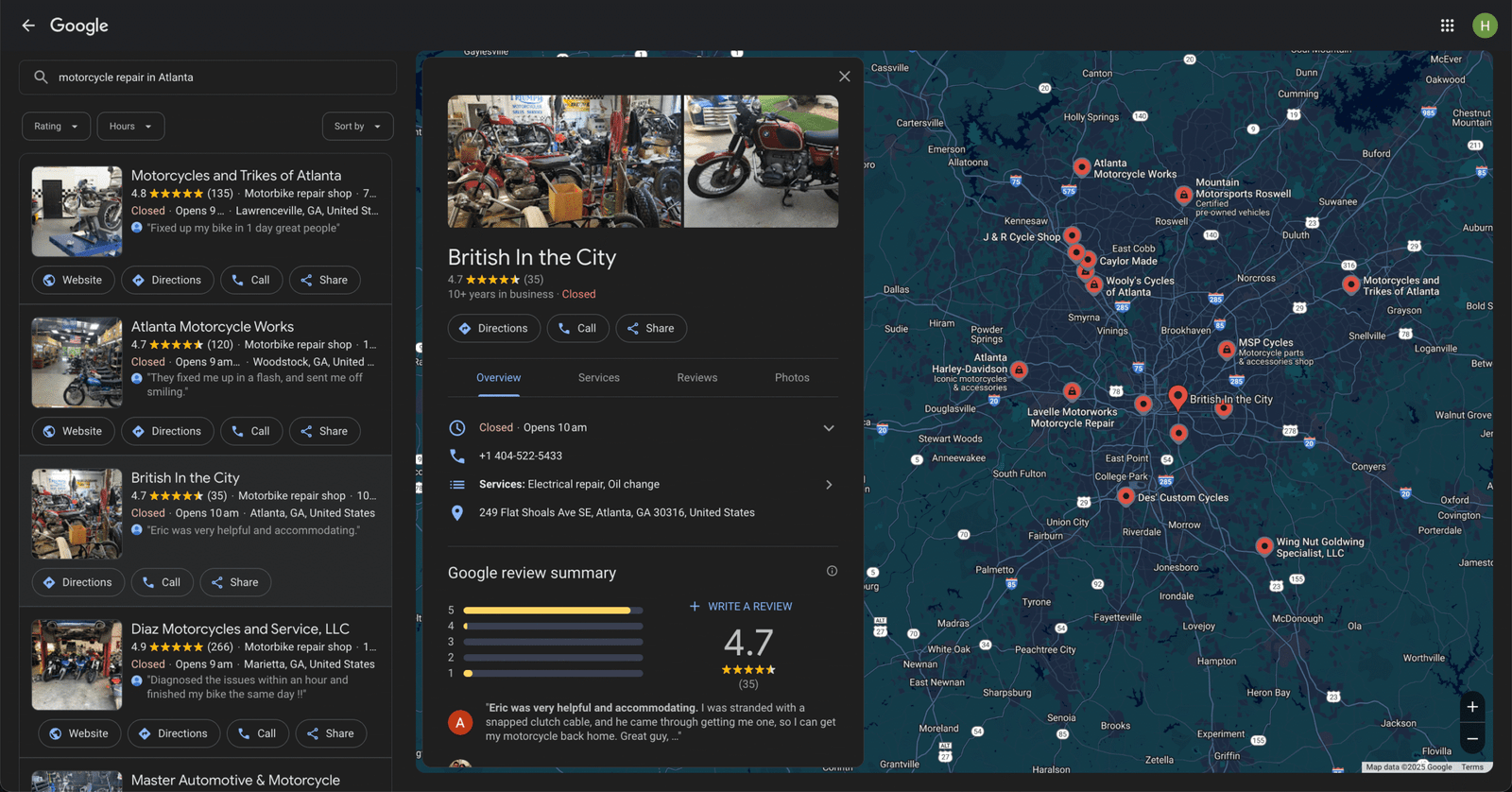Select the Lavelle Motorworks map pin
Screen dimensions: 1512x792
1072,391
